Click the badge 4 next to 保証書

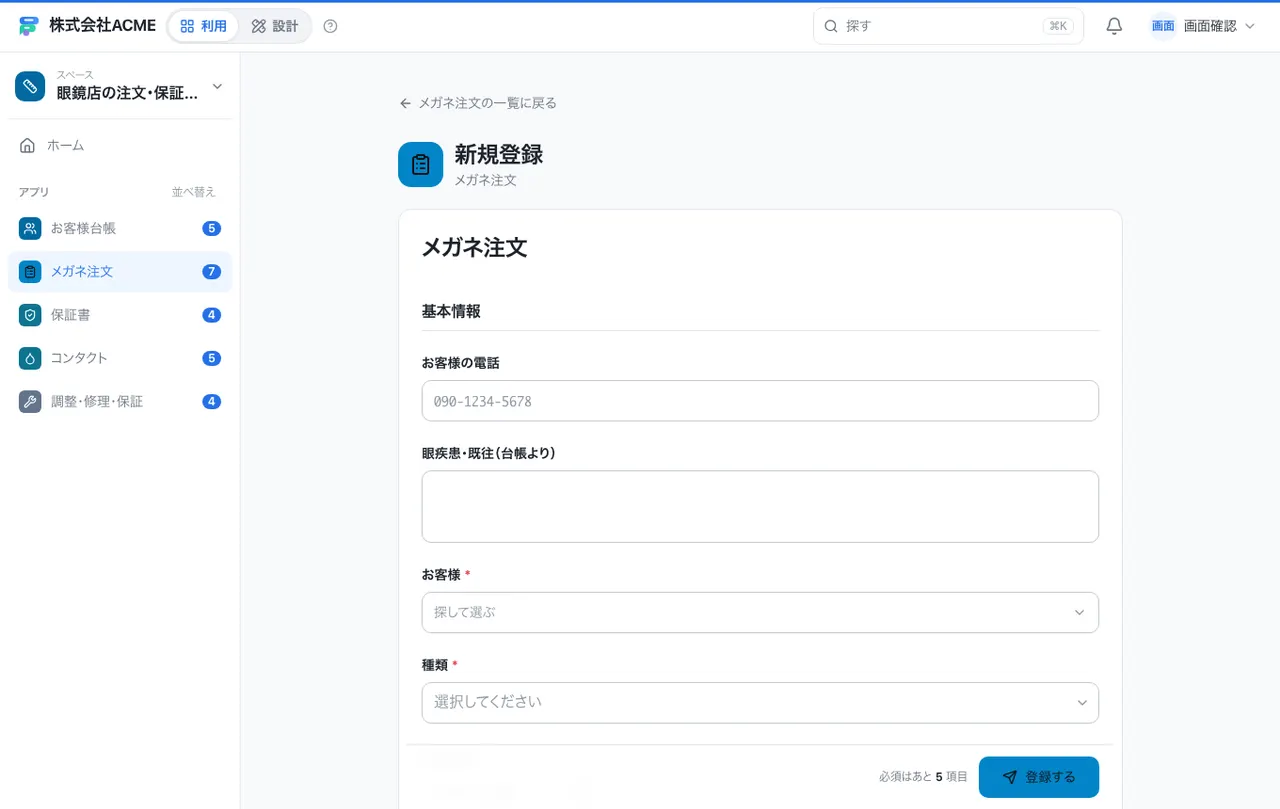pos(211,314)
